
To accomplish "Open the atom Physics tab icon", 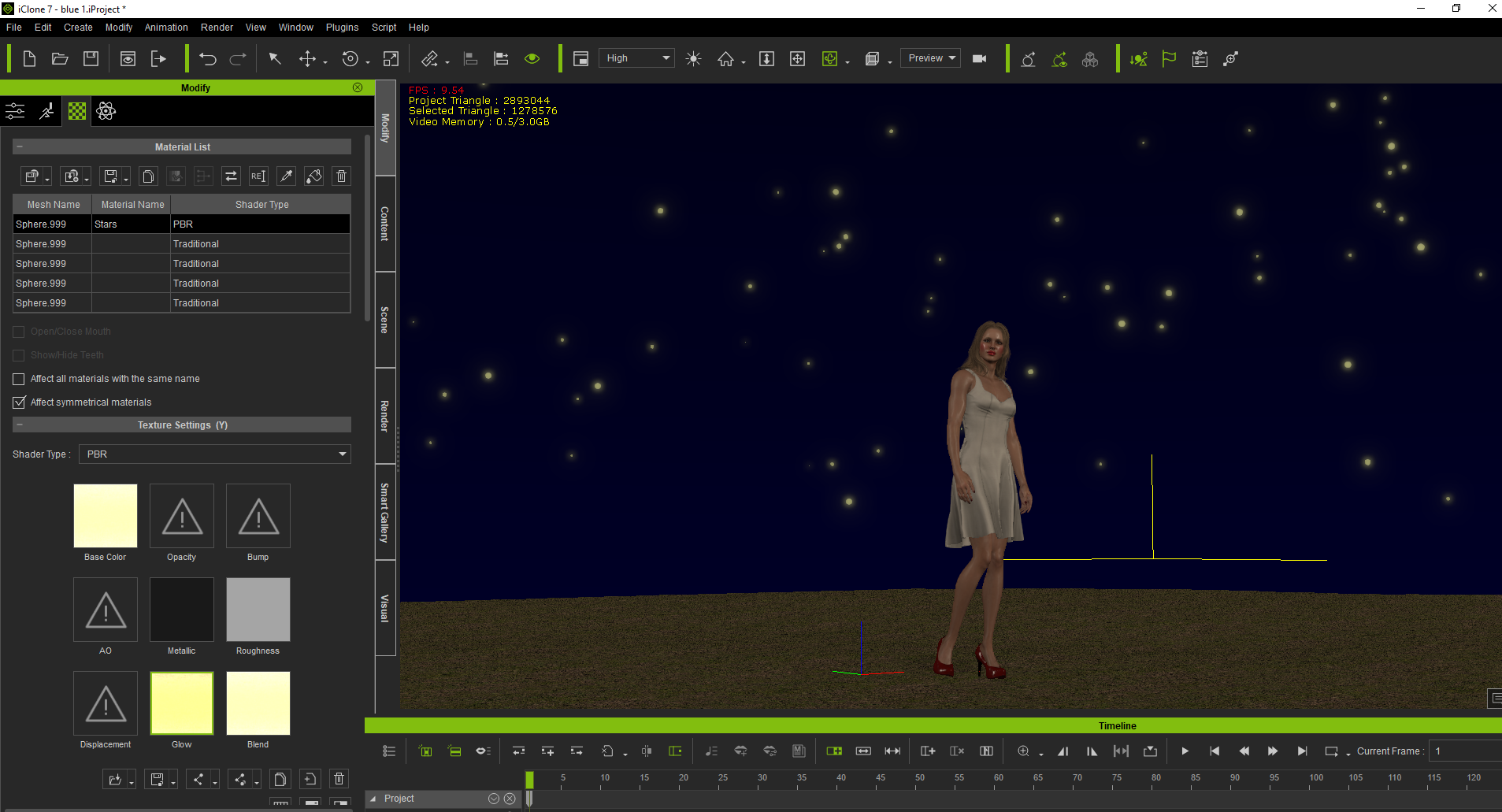I will click(x=106, y=111).
